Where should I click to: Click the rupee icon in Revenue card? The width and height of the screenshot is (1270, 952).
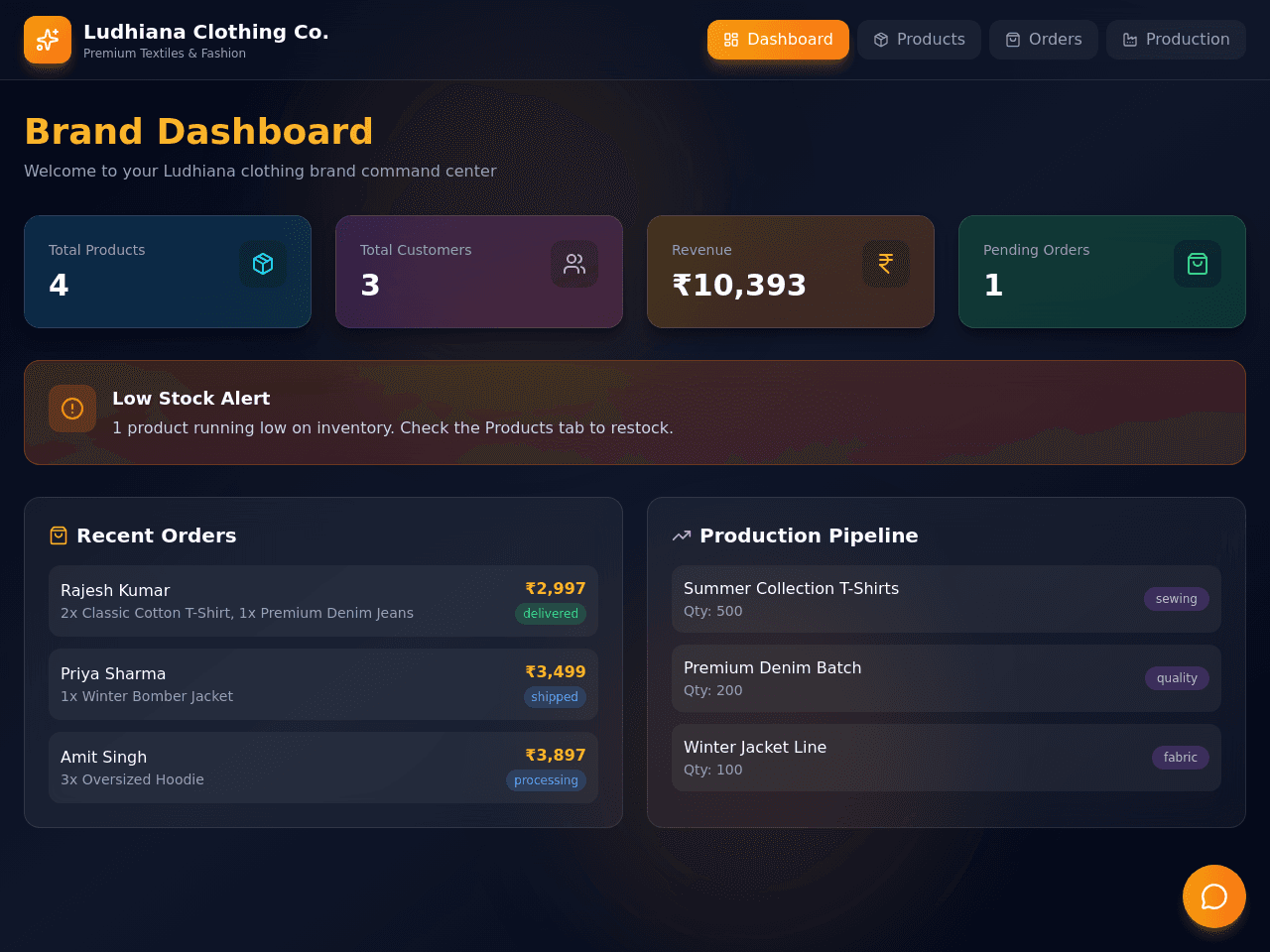(x=886, y=264)
